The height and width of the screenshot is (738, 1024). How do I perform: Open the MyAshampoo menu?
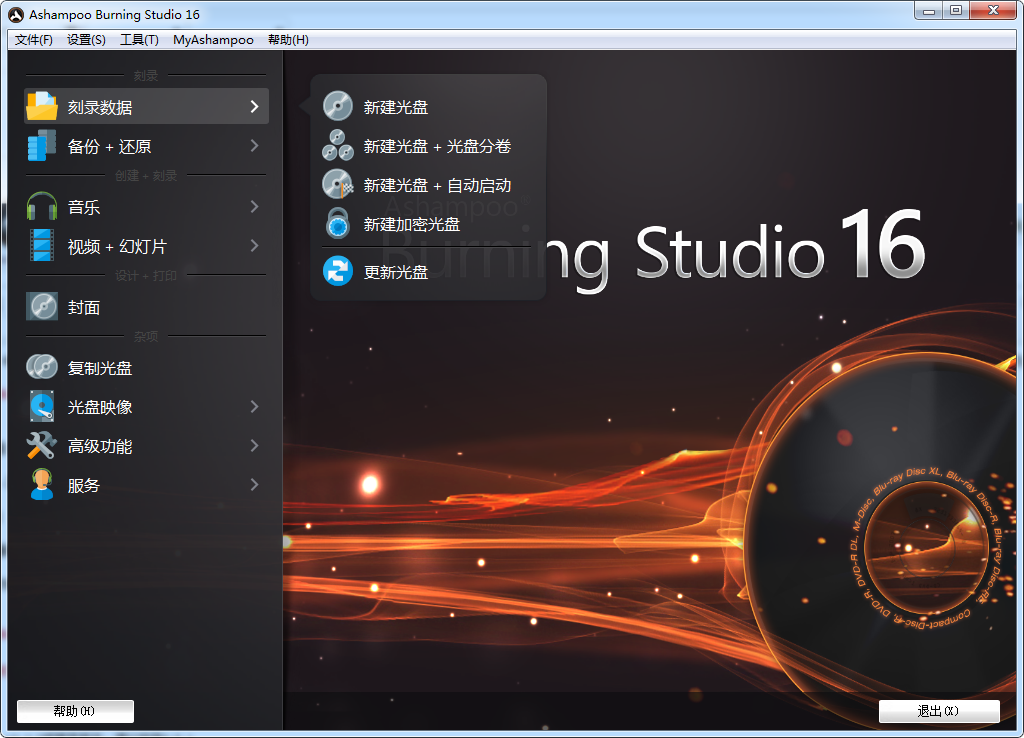[213, 40]
